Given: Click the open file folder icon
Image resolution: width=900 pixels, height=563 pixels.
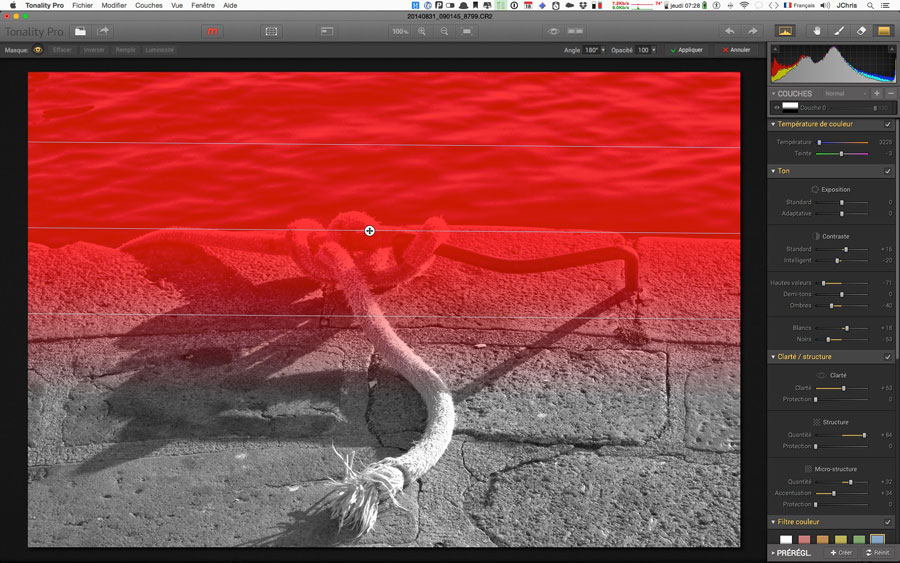Looking at the screenshot, I should 80,32.
